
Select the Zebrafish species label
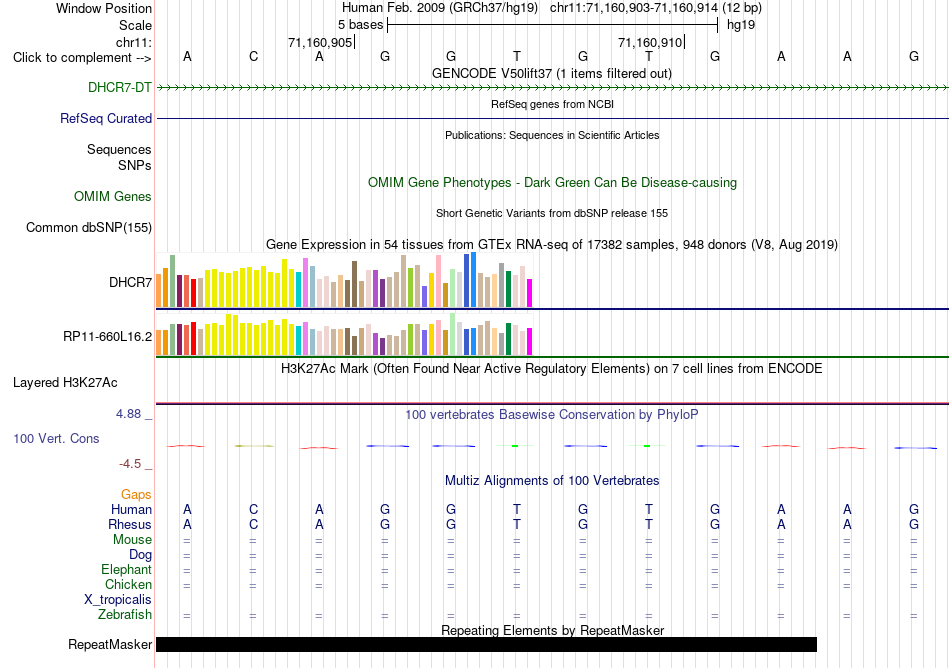click(125, 614)
